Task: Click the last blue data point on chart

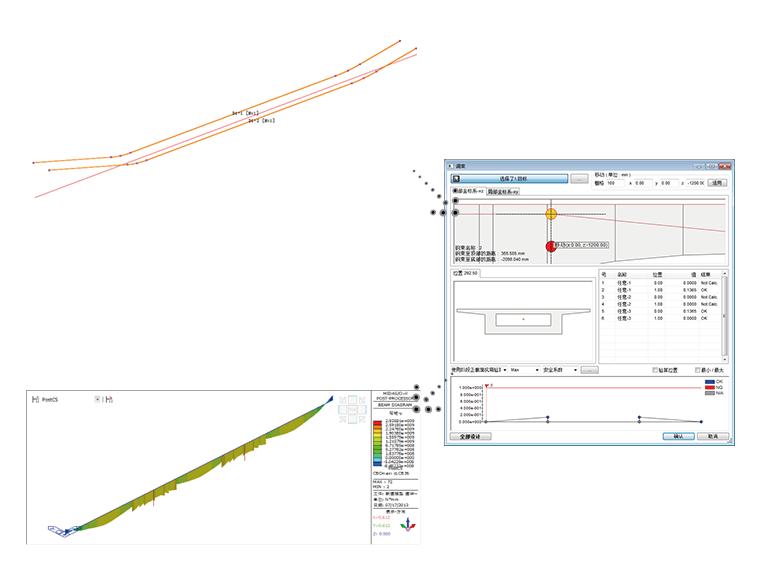Action: click(701, 422)
